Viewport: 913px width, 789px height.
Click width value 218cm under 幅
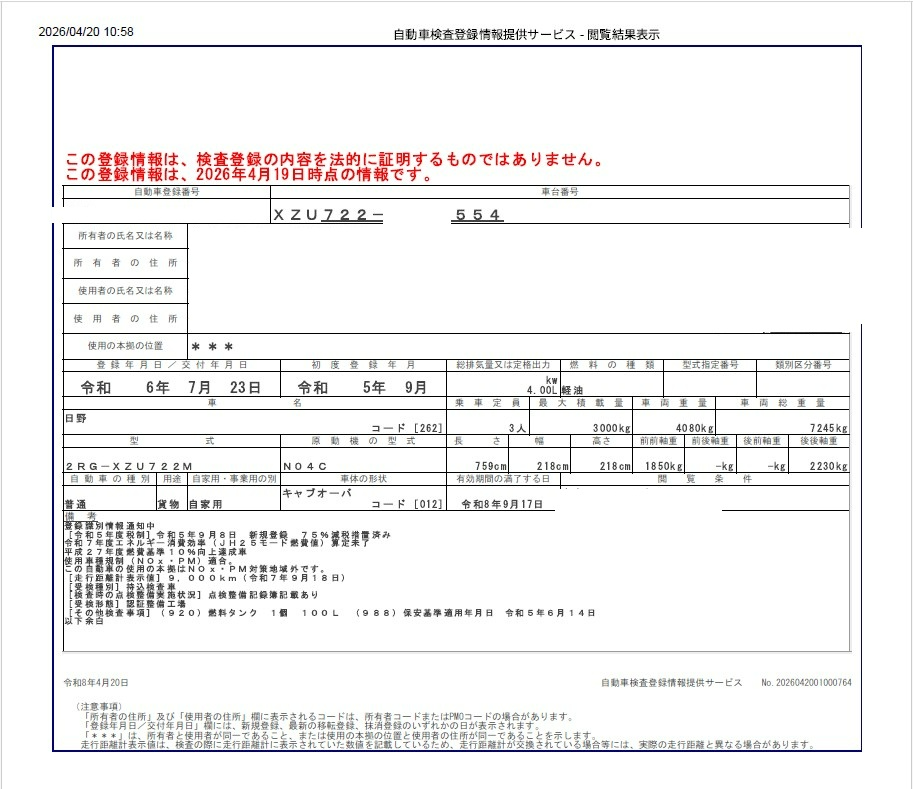point(553,466)
